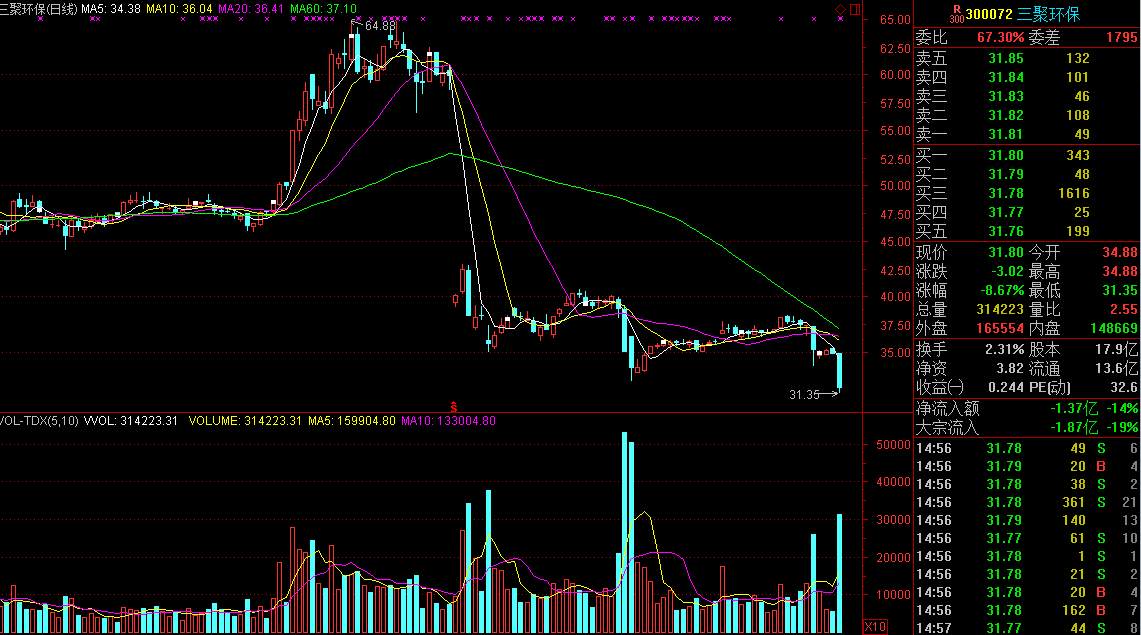
Task: Open the 三聚环保(日线) period label
Action: 38,9
